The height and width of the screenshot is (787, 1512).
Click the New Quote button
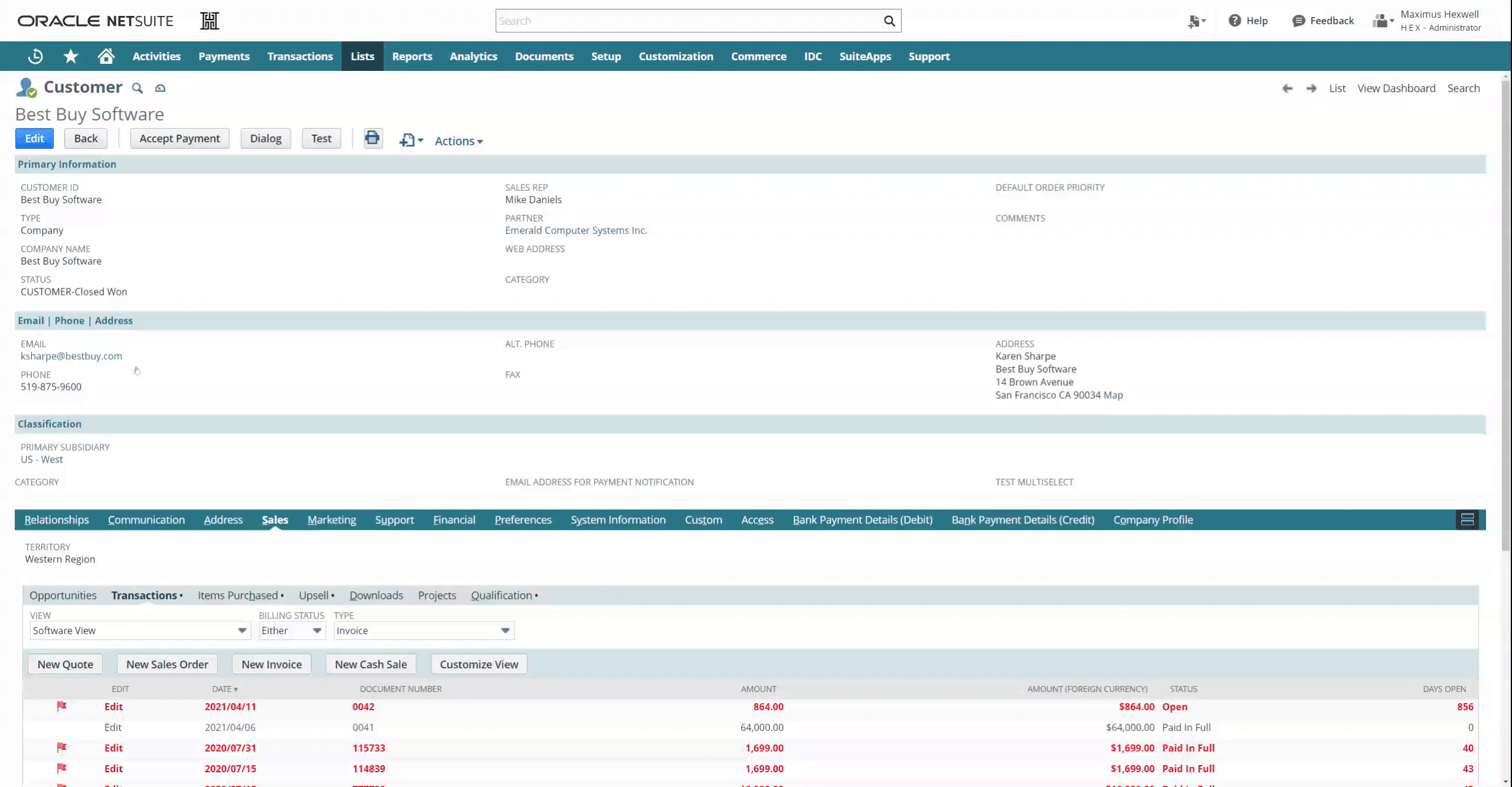[65, 664]
